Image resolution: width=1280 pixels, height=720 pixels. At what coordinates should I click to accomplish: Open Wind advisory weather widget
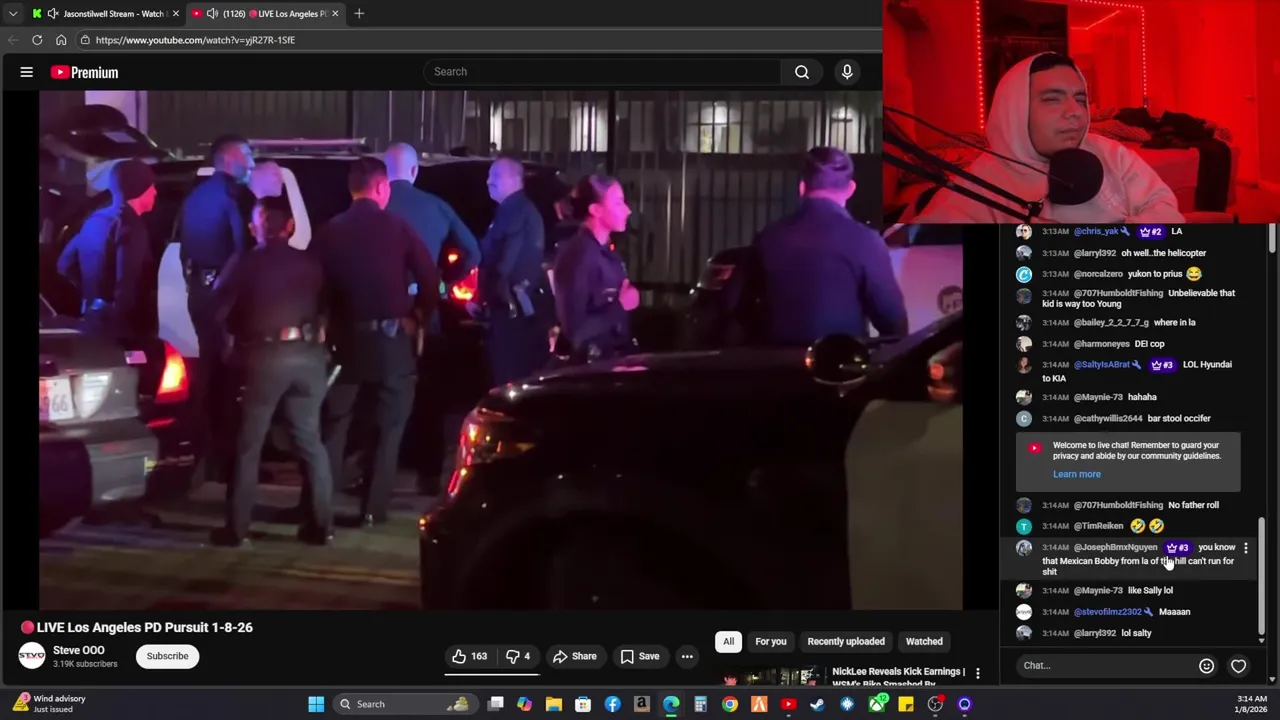click(50, 703)
